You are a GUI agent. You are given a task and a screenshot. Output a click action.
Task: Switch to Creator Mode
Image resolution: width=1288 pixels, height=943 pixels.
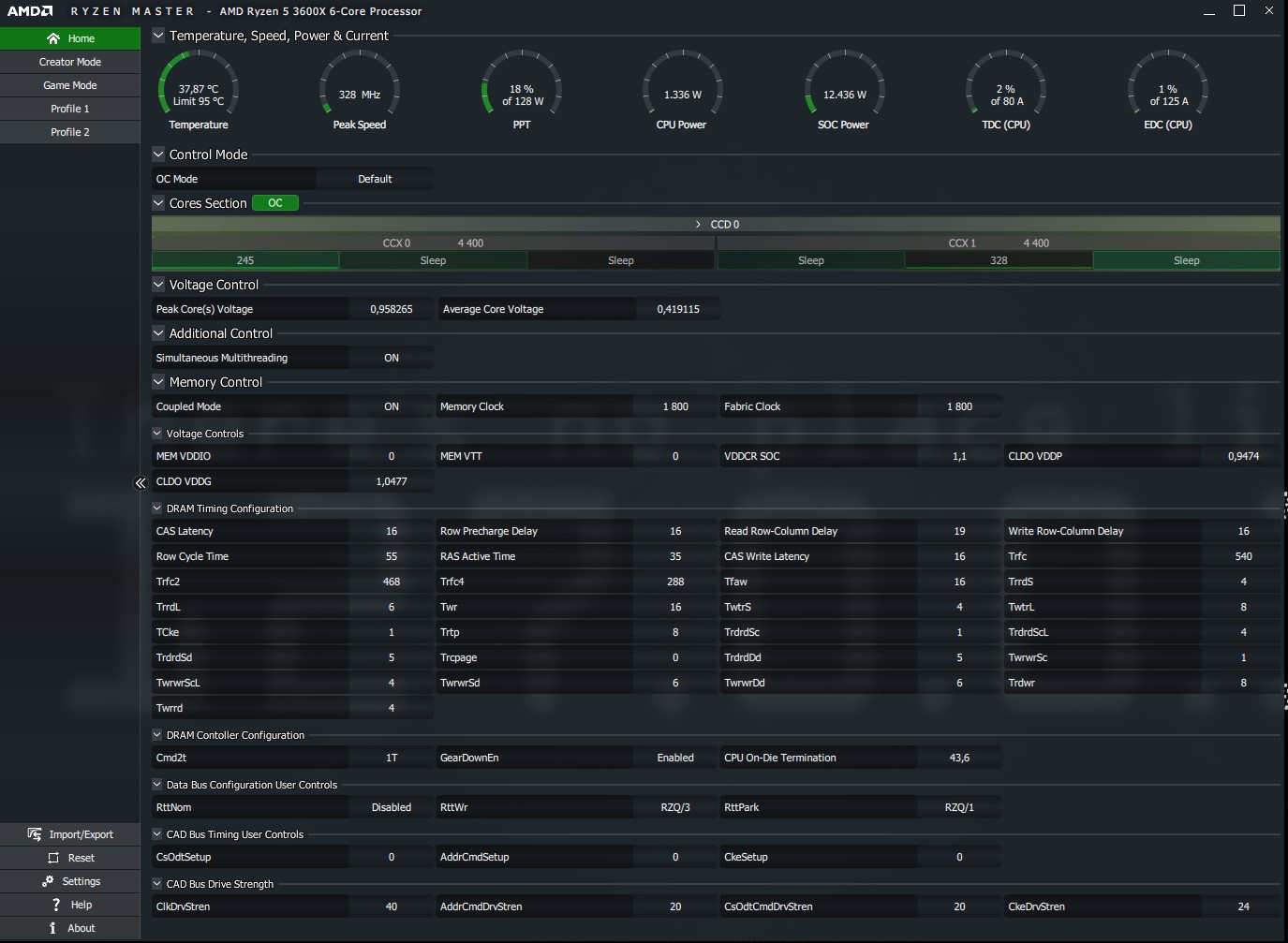(x=70, y=62)
